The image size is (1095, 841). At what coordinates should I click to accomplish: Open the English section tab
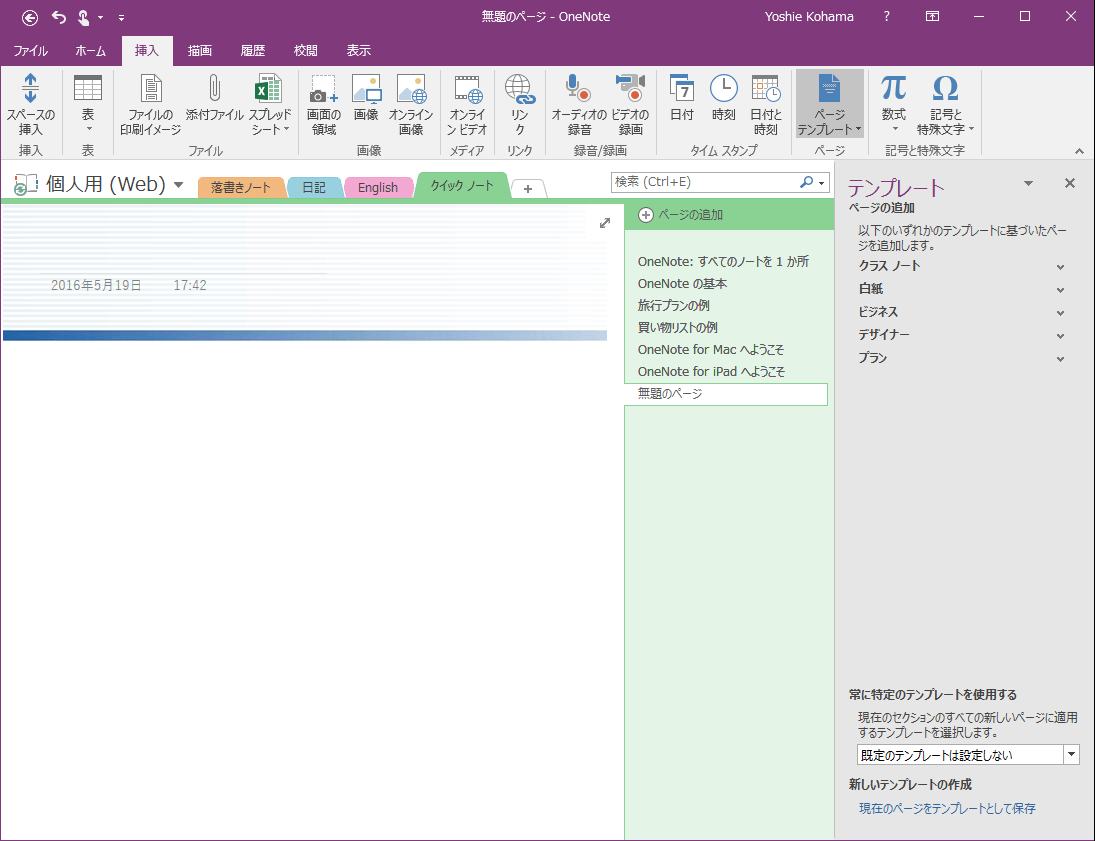click(378, 187)
